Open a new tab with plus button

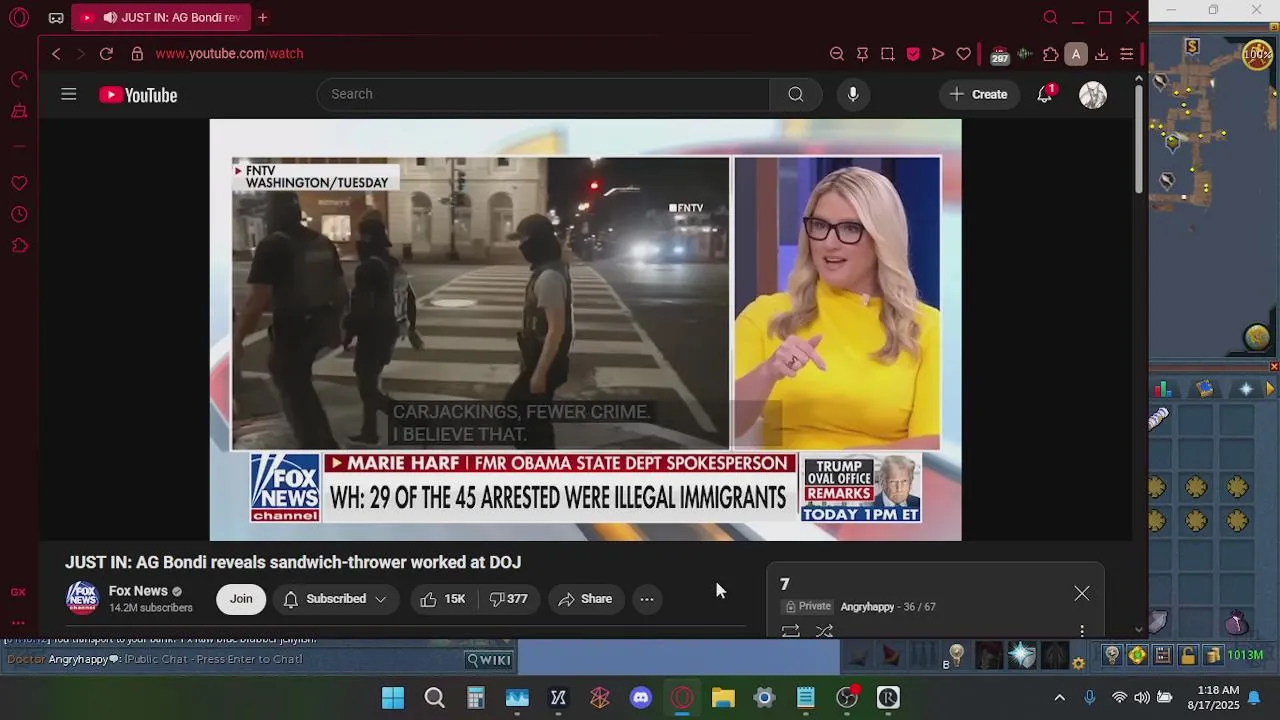(262, 17)
